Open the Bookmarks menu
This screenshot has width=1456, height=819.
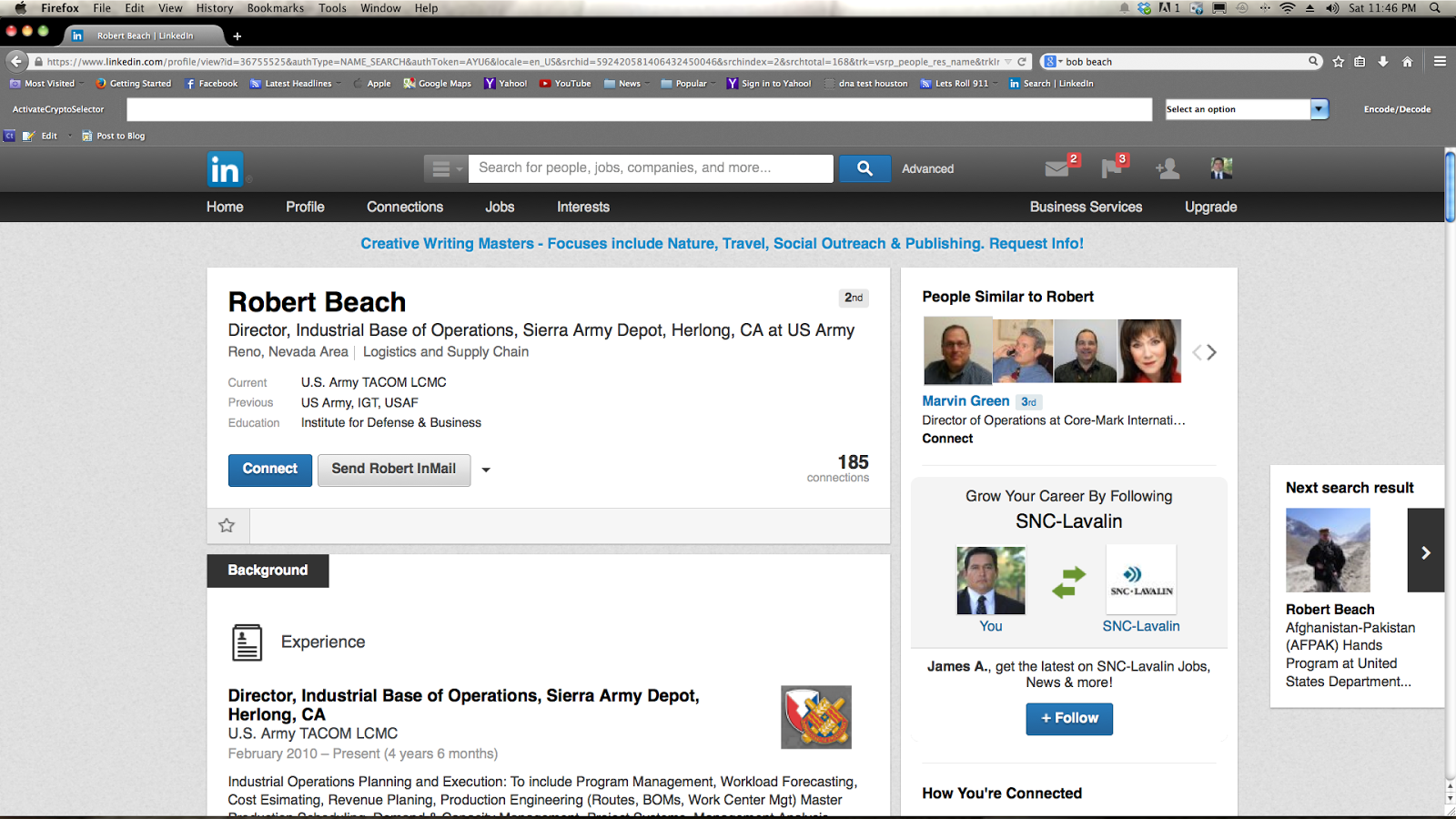pyautogui.click(x=276, y=8)
